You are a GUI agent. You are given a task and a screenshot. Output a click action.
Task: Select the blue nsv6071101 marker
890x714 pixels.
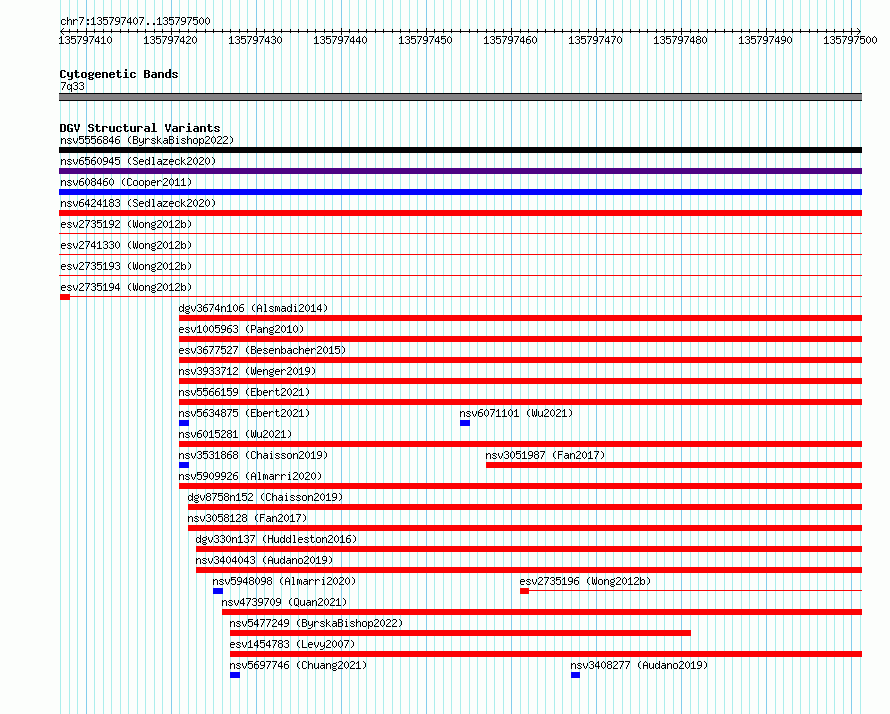[465, 423]
